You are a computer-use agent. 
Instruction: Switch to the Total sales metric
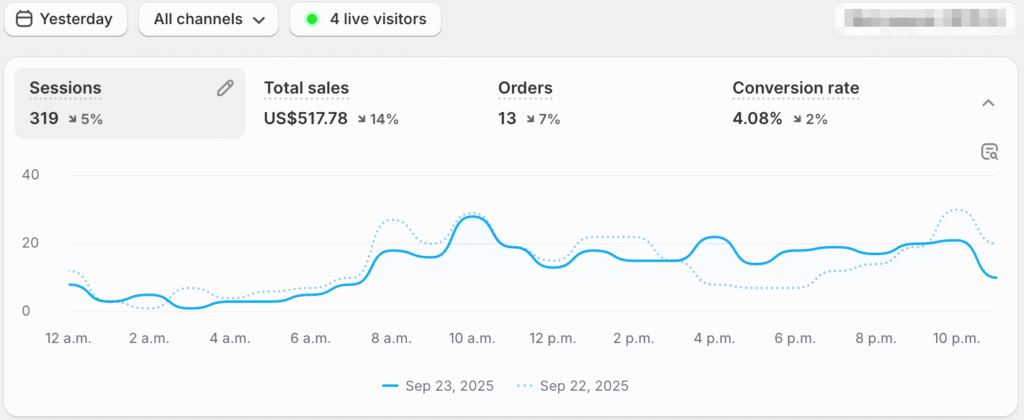(x=306, y=88)
